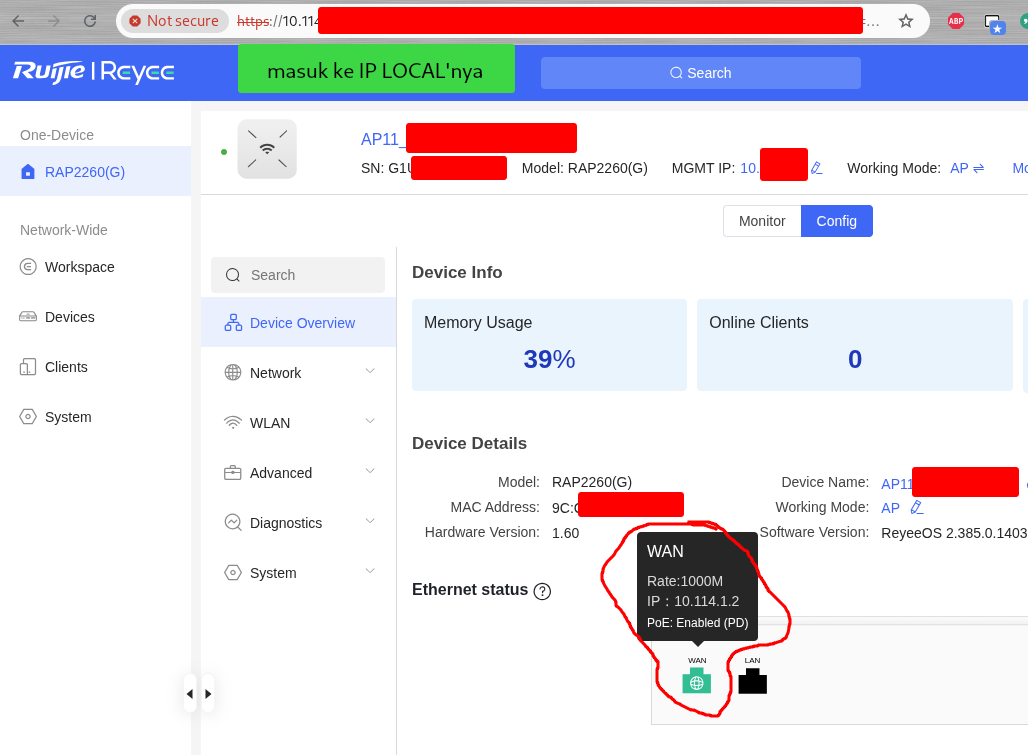Open Workspace in Network-Wide section

point(79,267)
